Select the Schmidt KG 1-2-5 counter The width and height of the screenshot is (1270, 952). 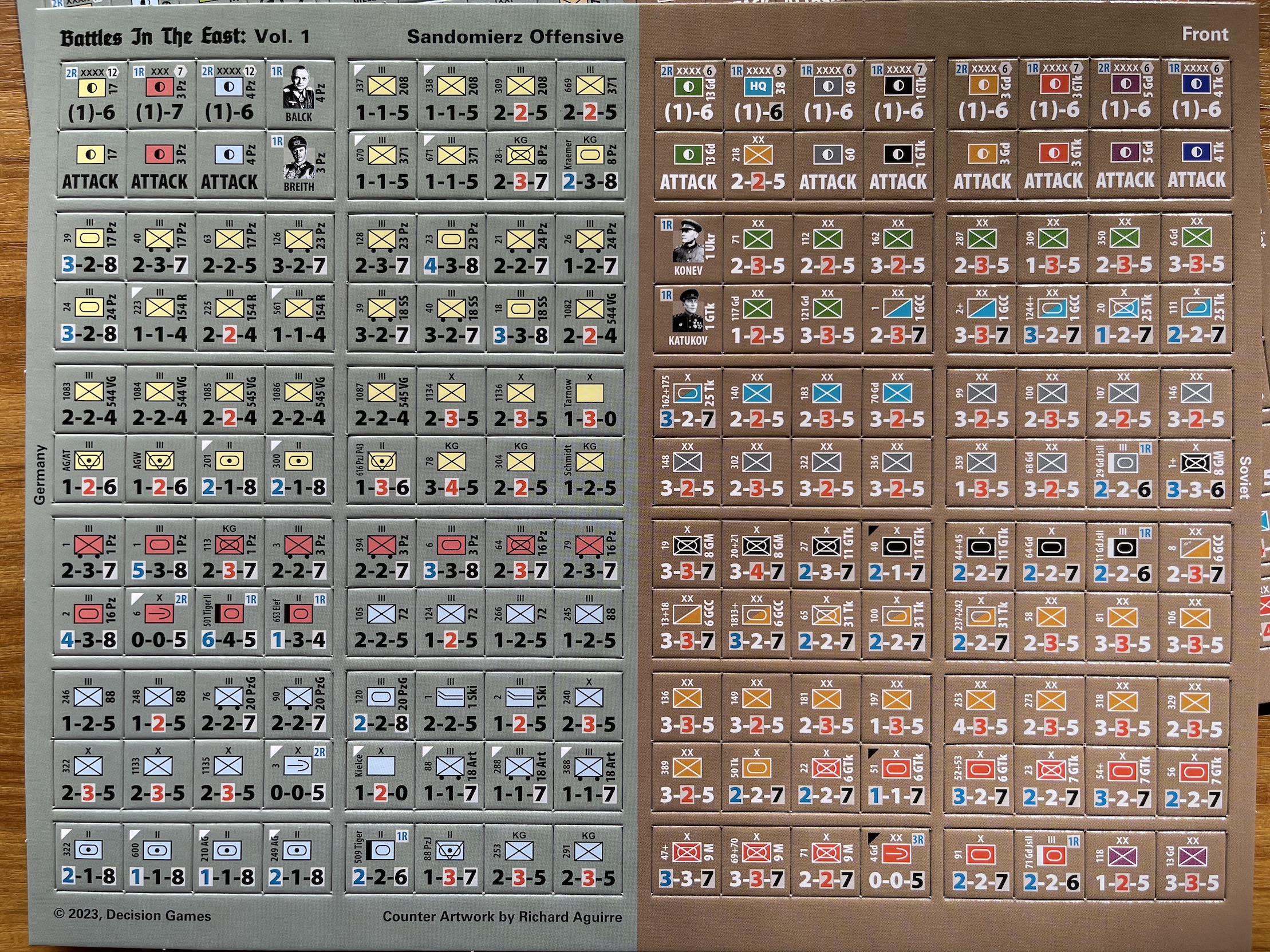coord(590,470)
